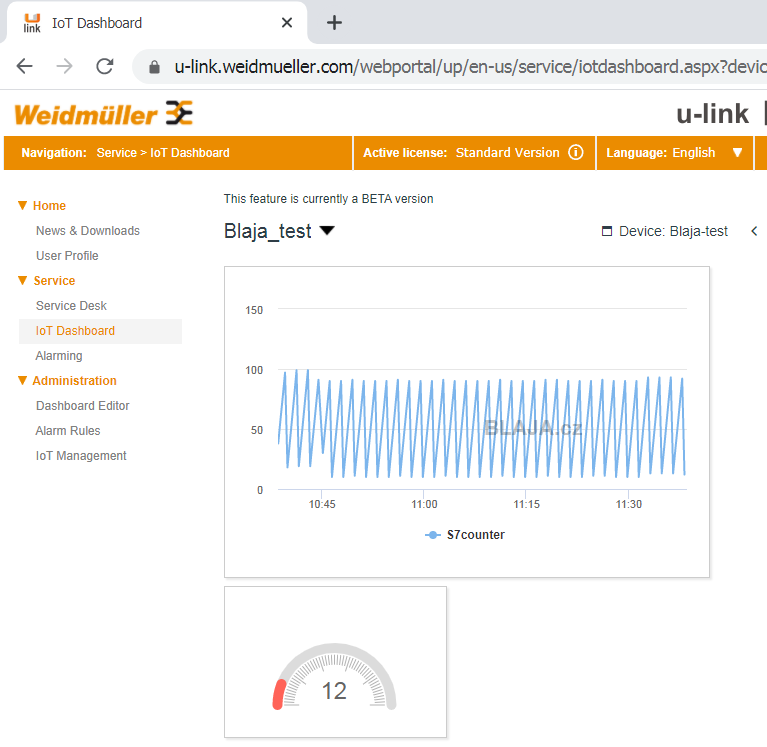
Task: Click the 10:45 time axis label
Action: [322, 504]
